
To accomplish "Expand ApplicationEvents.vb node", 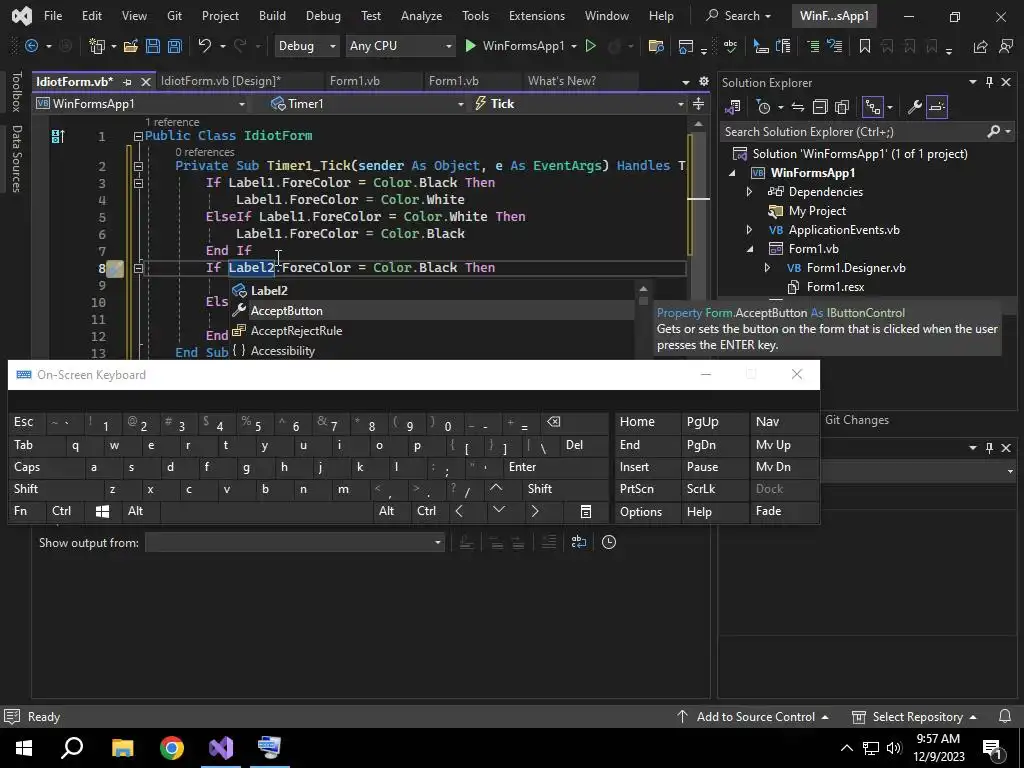I will pos(749,230).
